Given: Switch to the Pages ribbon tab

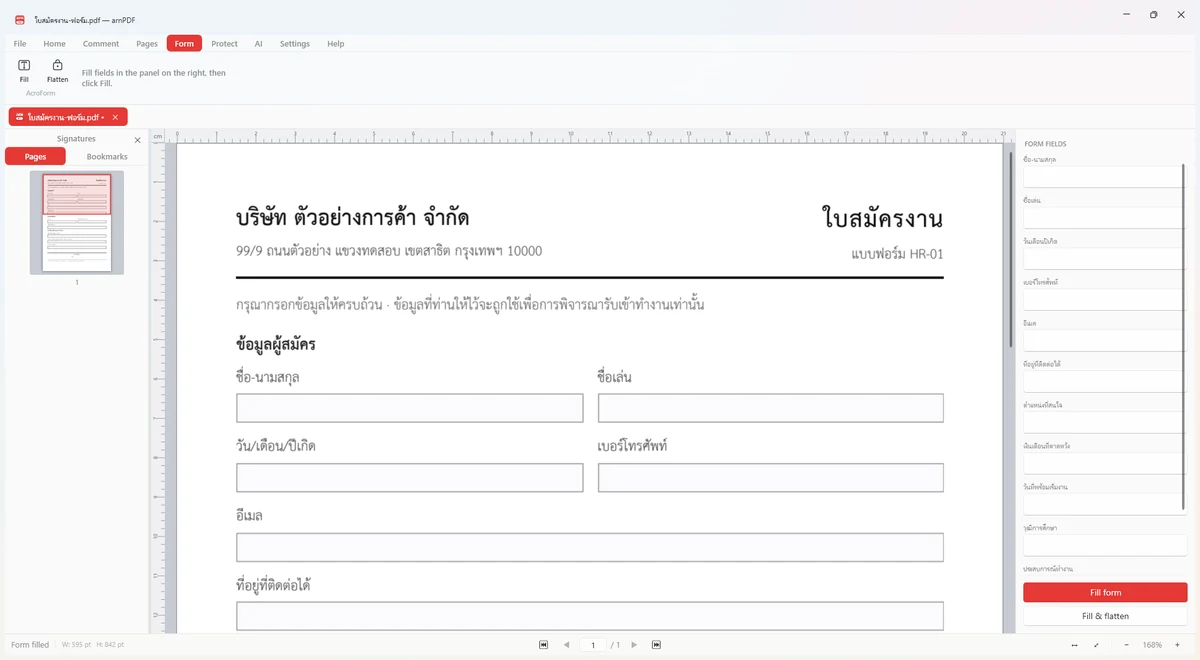Looking at the screenshot, I should pyautogui.click(x=147, y=44).
